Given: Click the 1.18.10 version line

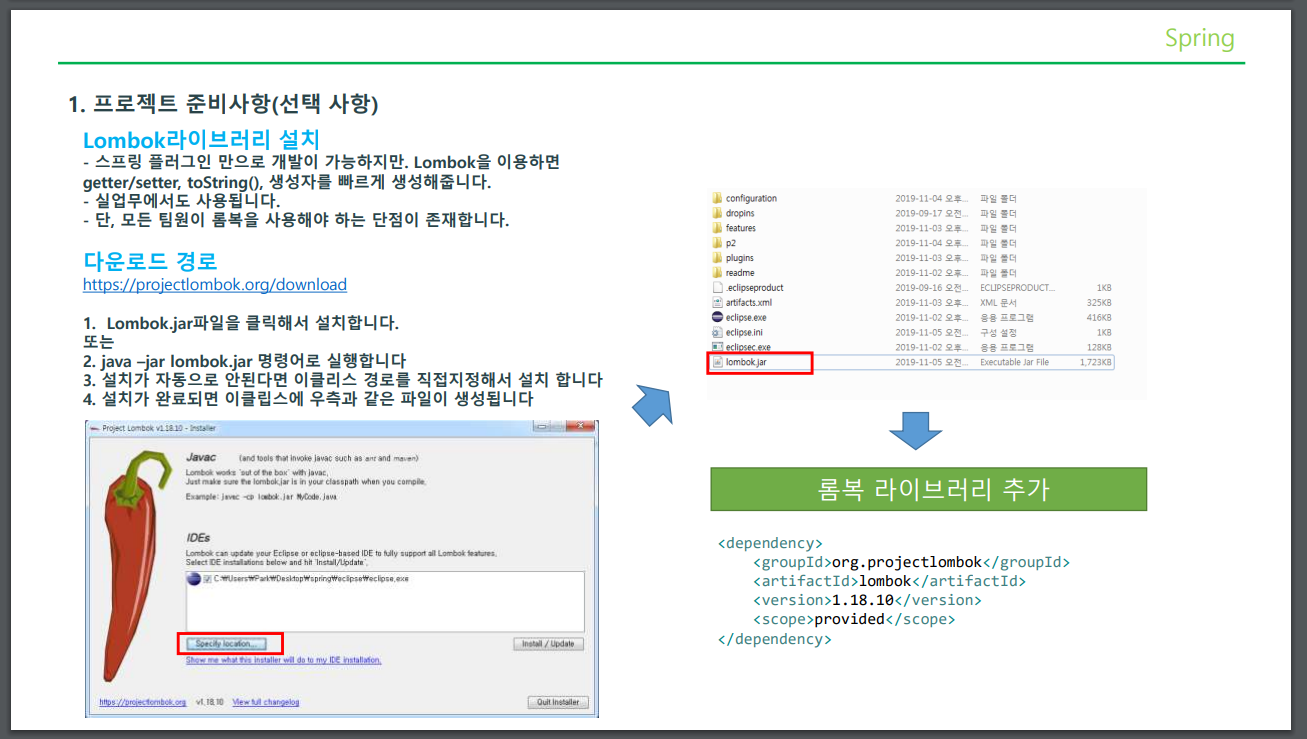Looking at the screenshot, I should click(x=867, y=600).
